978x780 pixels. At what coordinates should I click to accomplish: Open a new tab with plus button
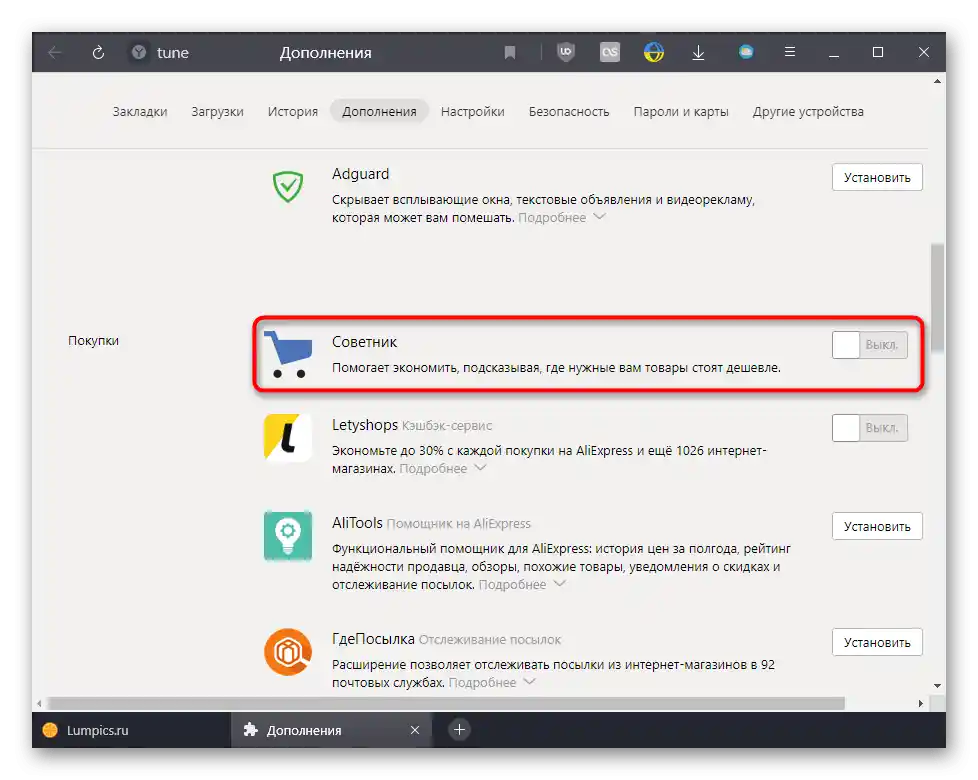pos(459,729)
